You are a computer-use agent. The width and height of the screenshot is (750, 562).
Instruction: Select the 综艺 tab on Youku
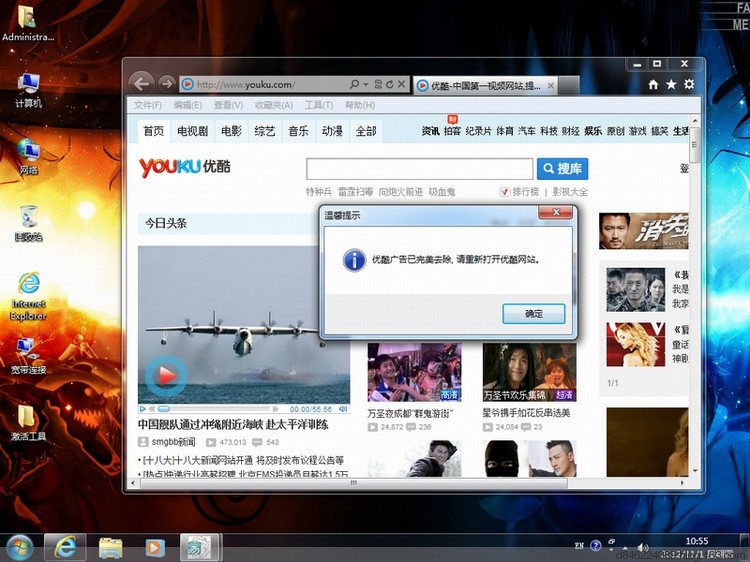coord(265,131)
